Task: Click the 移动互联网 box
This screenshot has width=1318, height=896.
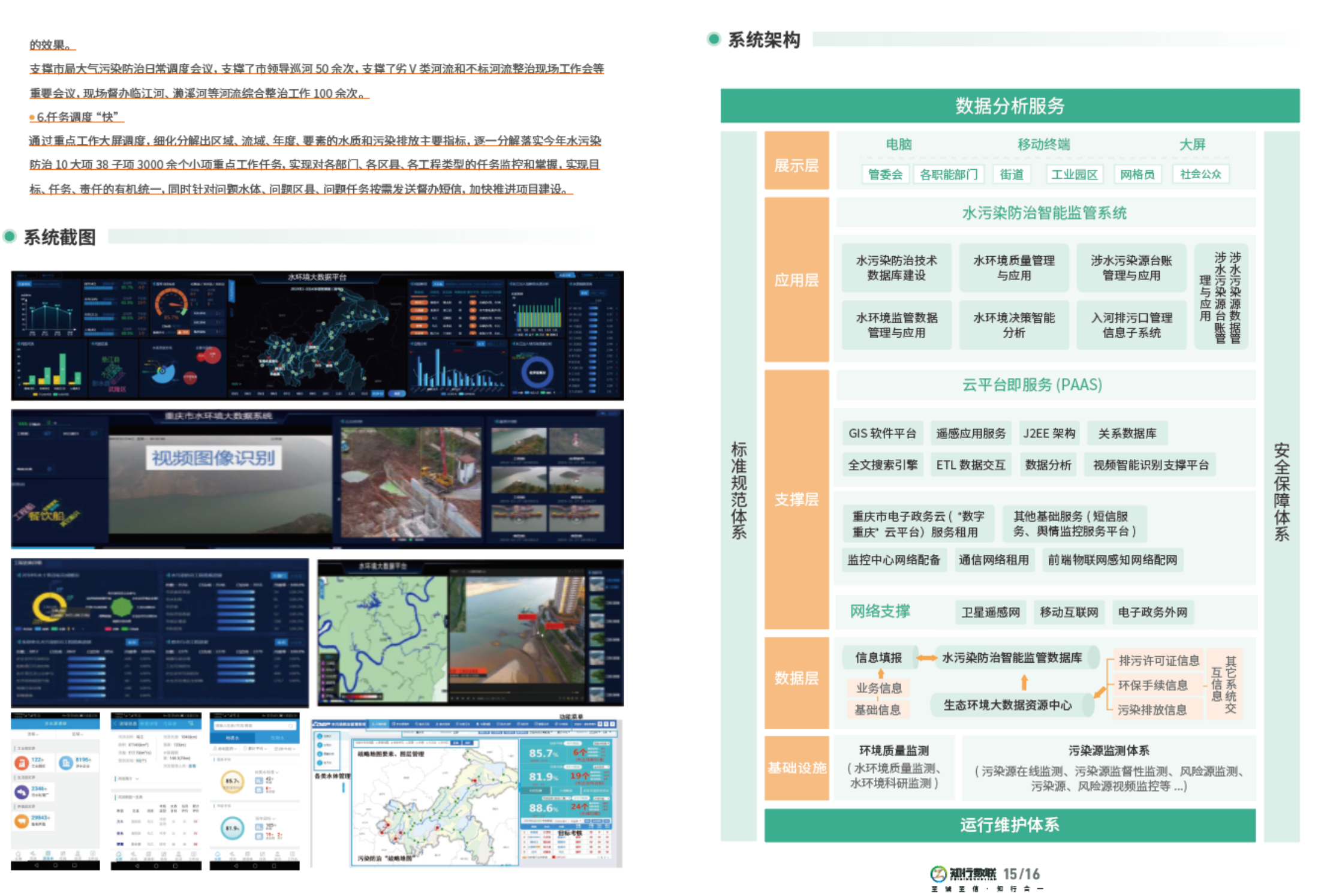Action: click(1069, 612)
